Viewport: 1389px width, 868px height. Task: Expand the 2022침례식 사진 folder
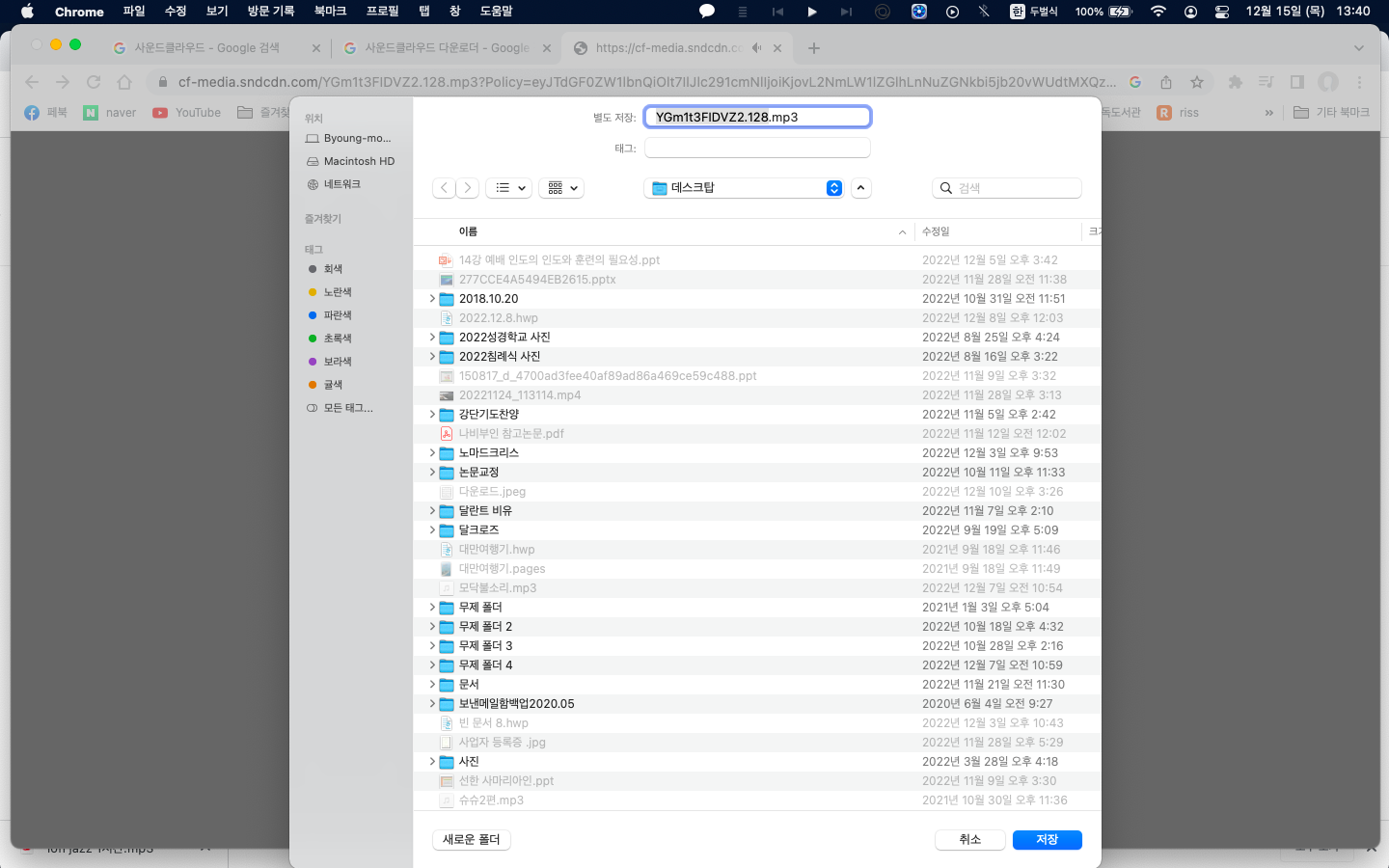pyautogui.click(x=431, y=357)
